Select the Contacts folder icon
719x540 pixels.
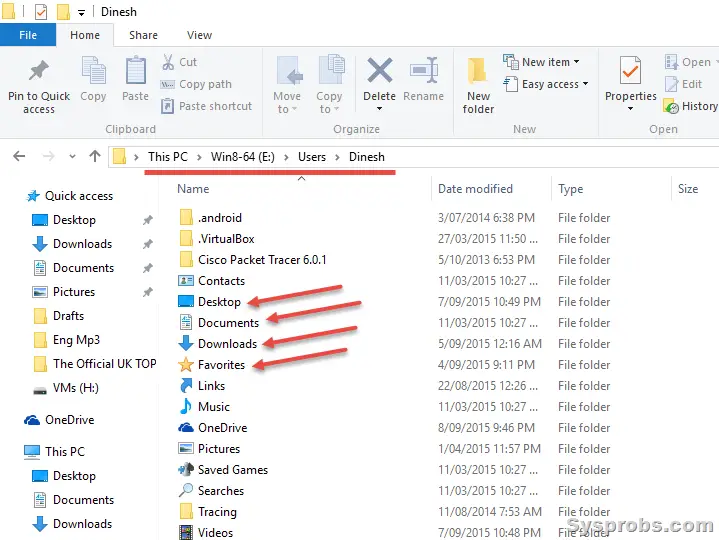coord(186,281)
